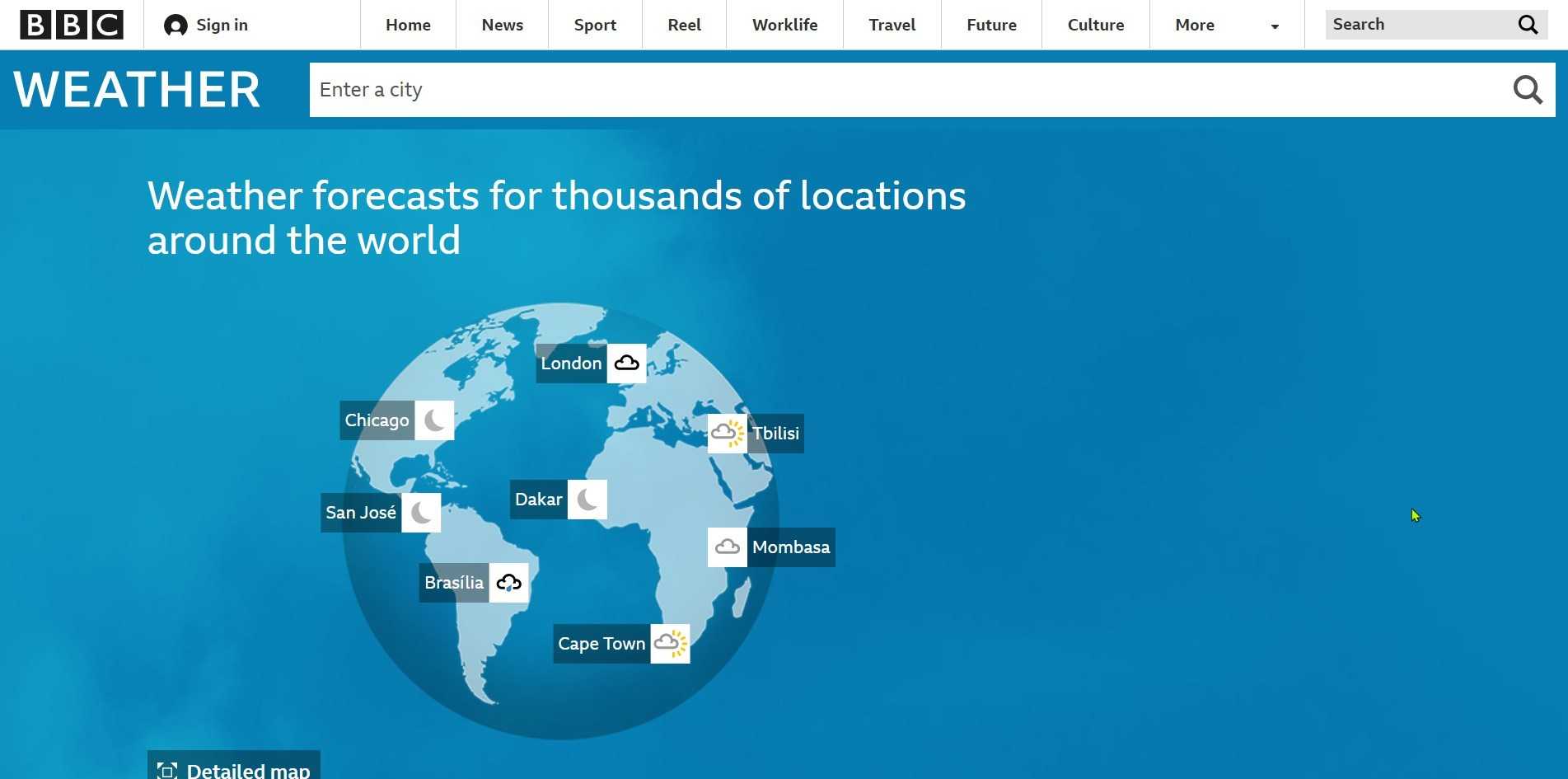Click the BBC search magnifier icon

pyautogui.click(x=1528, y=25)
